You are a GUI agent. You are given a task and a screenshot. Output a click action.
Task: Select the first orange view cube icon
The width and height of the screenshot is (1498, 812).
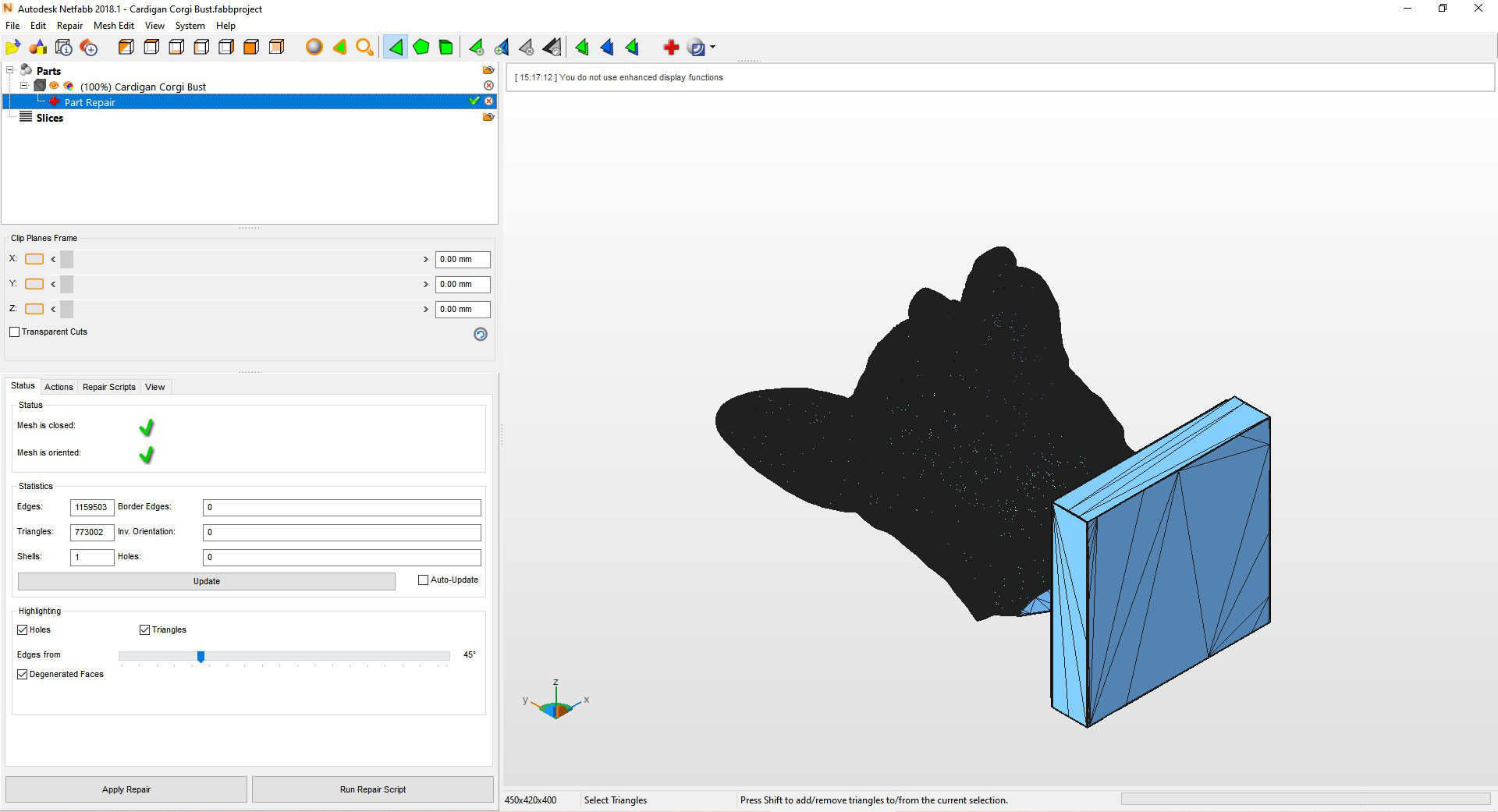126,48
